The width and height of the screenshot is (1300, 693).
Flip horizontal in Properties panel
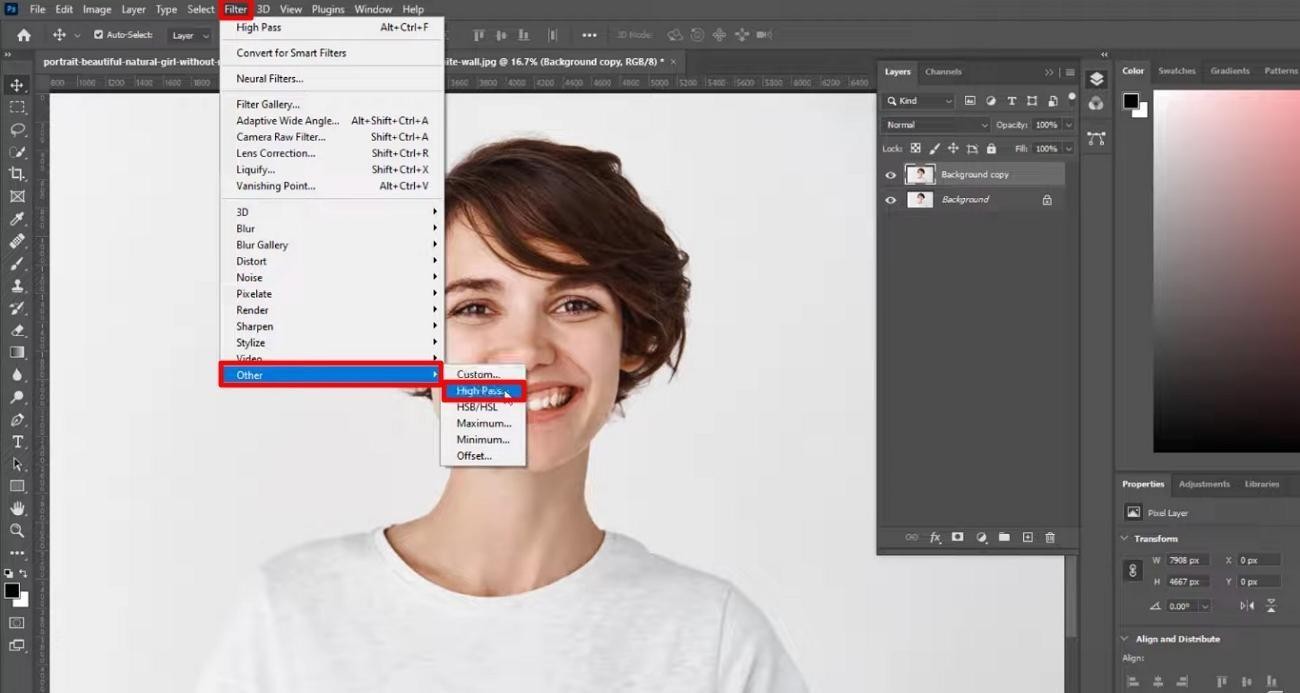(1247, 606)
